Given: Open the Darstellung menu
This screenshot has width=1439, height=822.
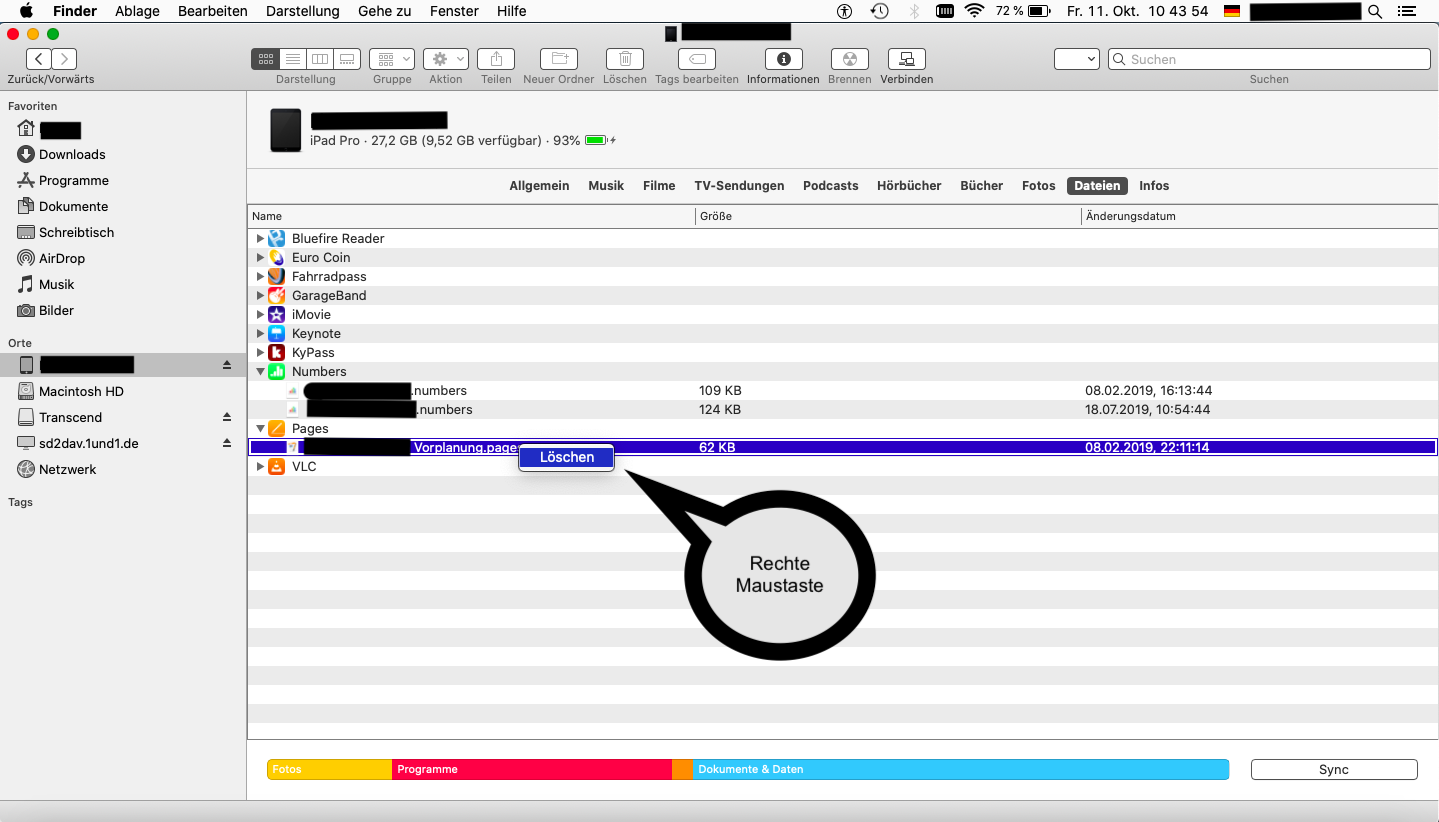Looking at the screenshot, I should pyautogui.click(x=303, y=11).
